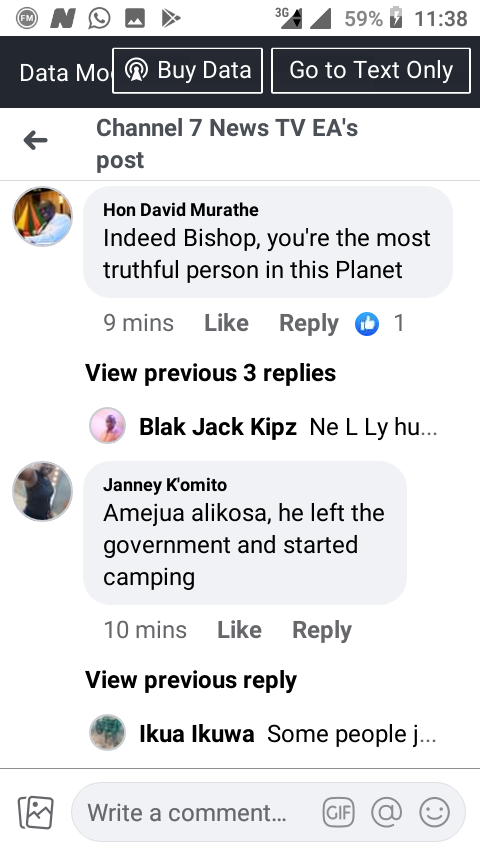Like Janney K'omito's comment
480x854 pixels.
(x=239, y=630)
